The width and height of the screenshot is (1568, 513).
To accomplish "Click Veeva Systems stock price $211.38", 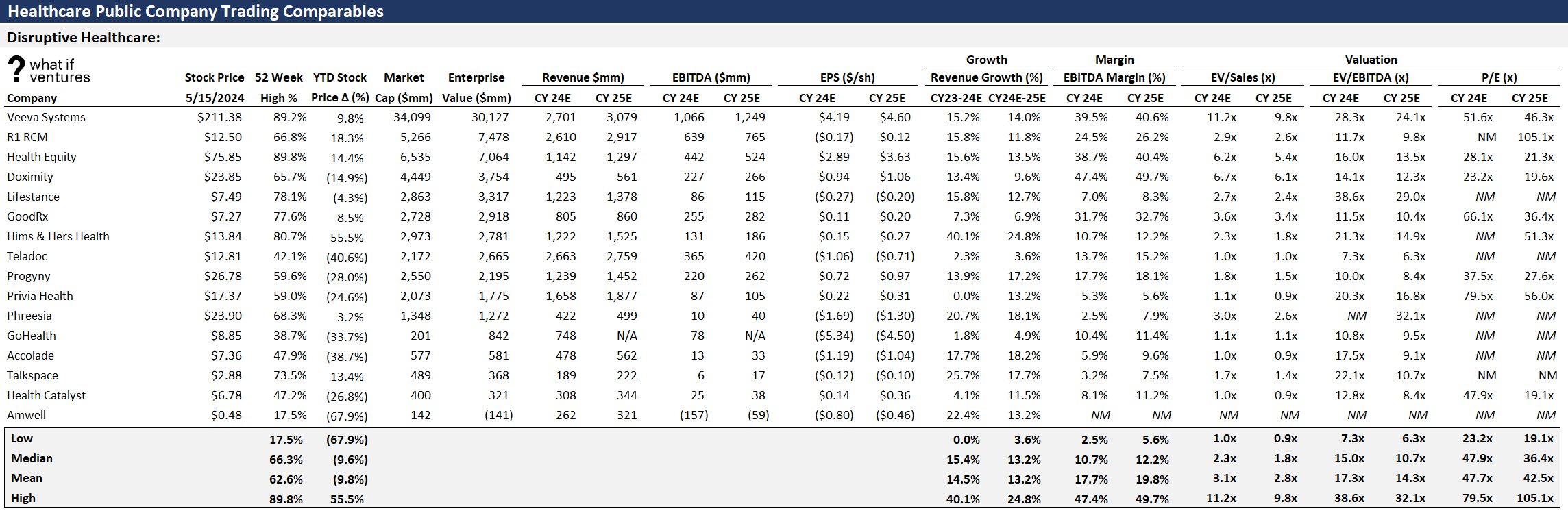I will coord(219,117).
